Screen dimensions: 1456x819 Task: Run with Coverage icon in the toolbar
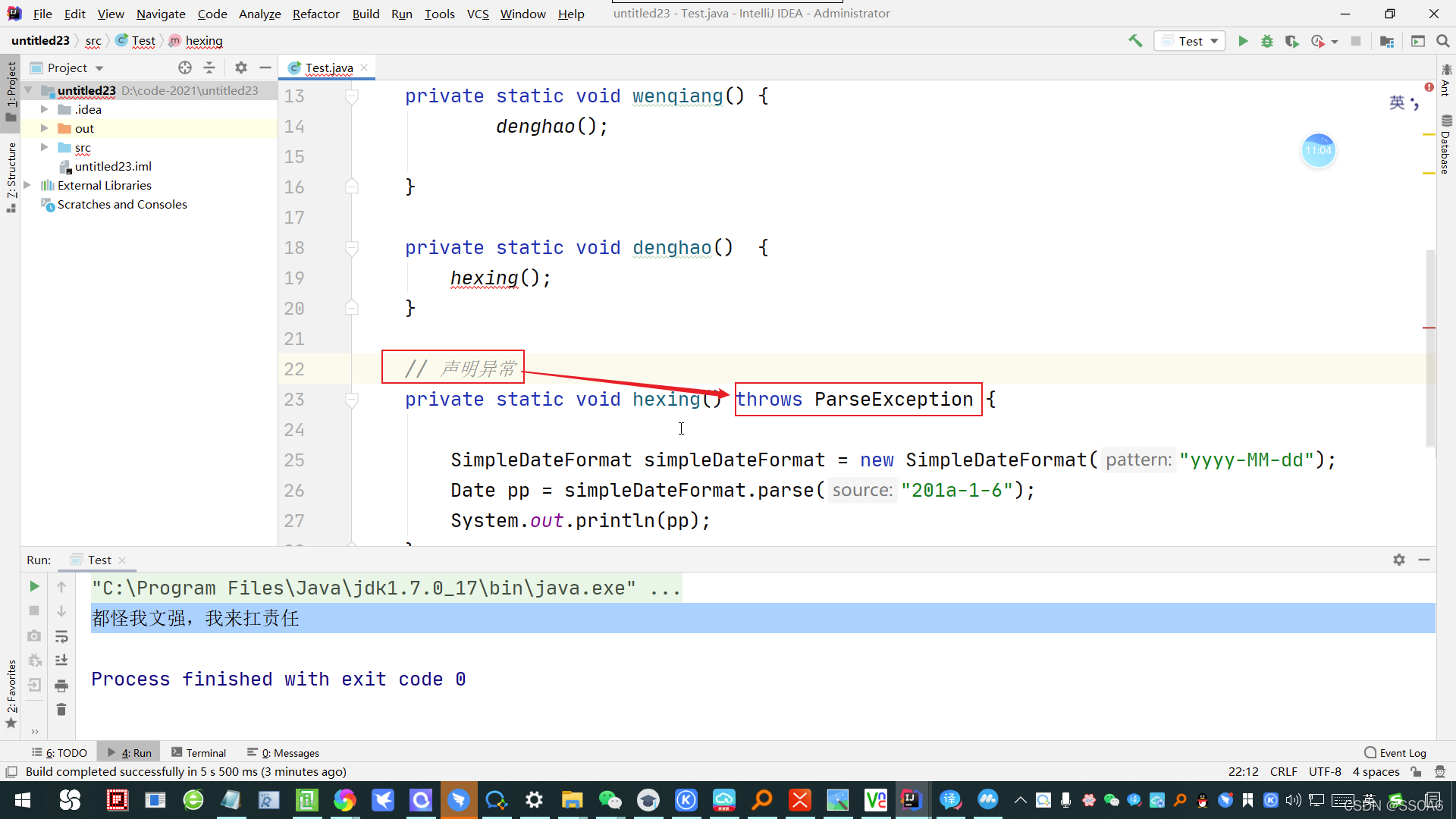tap(1291, 41)
